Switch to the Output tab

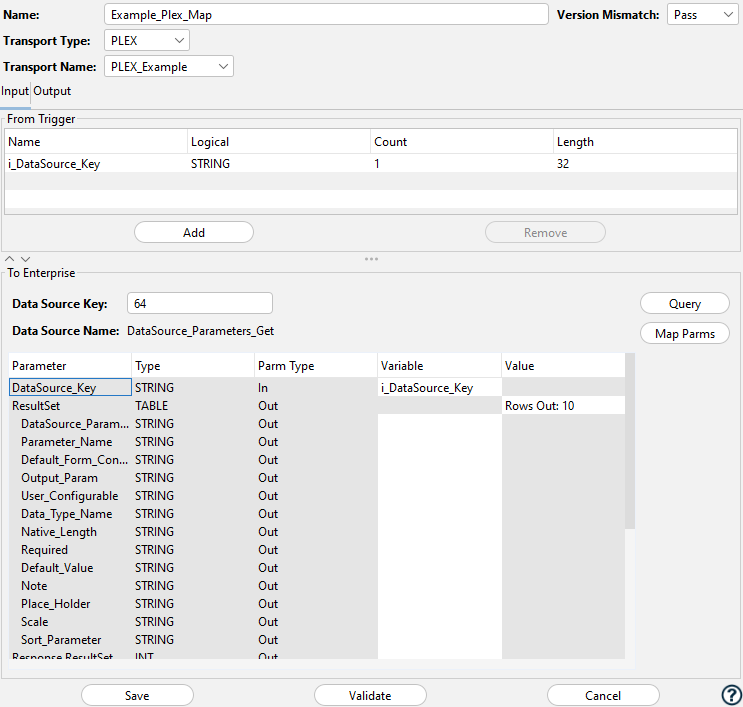click(52, 91)
